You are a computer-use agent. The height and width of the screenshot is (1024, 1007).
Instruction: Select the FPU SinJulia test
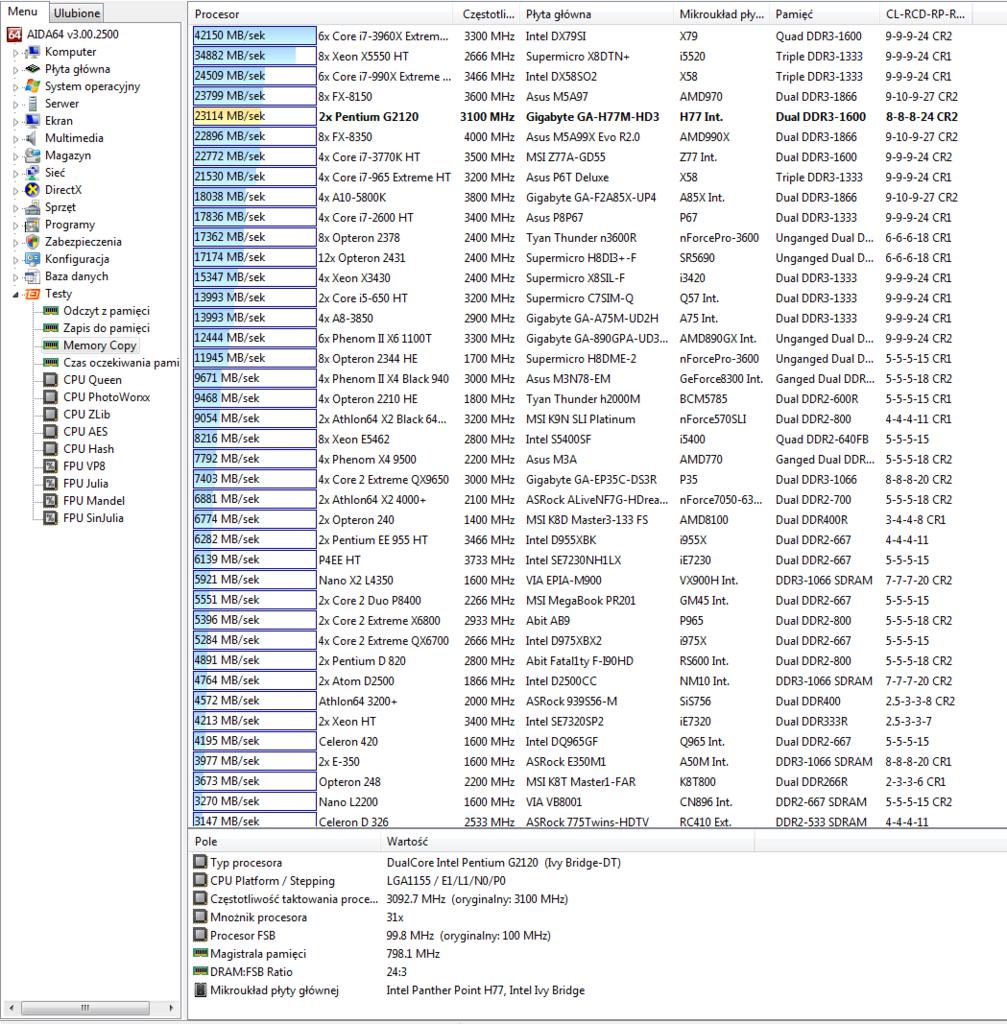pos(93,518)
